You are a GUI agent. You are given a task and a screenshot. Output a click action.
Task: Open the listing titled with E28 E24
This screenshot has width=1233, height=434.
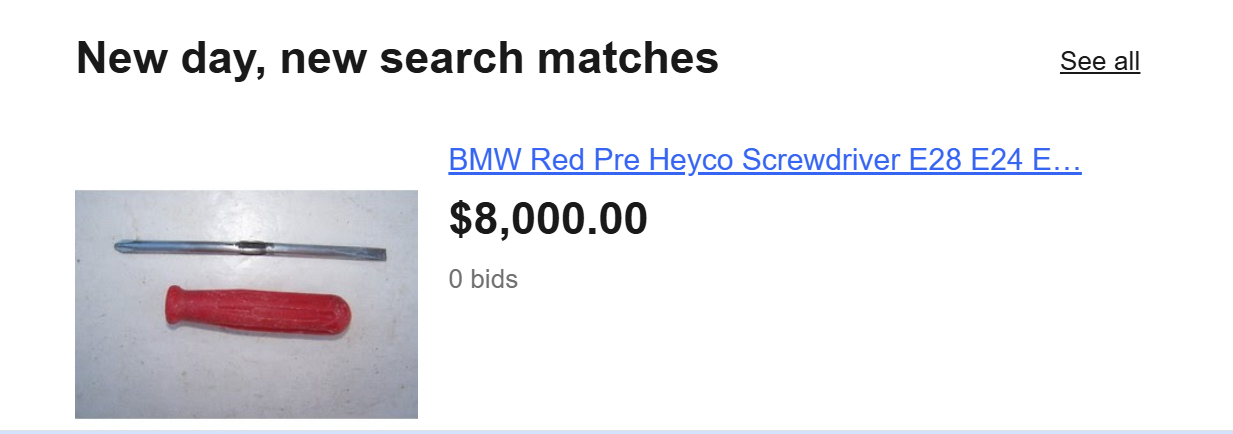[x=764, y=160]
